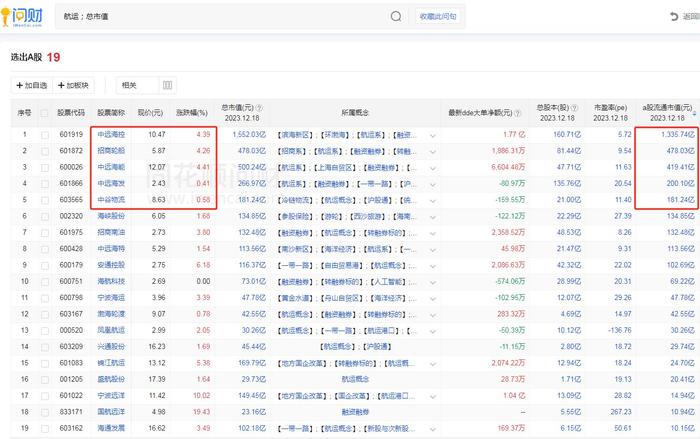This screenshot has width=700, height=439.
Task: Click concept tag 【人工智能】
Action: [x=388, y=281]
